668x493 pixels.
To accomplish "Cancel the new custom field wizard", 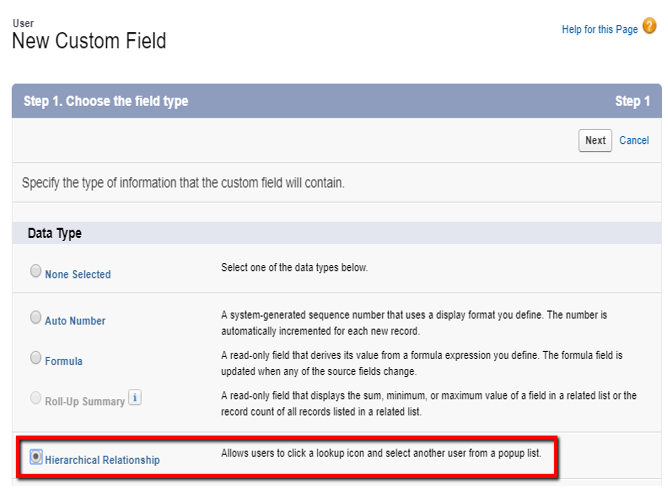I will tap(634, 141).
